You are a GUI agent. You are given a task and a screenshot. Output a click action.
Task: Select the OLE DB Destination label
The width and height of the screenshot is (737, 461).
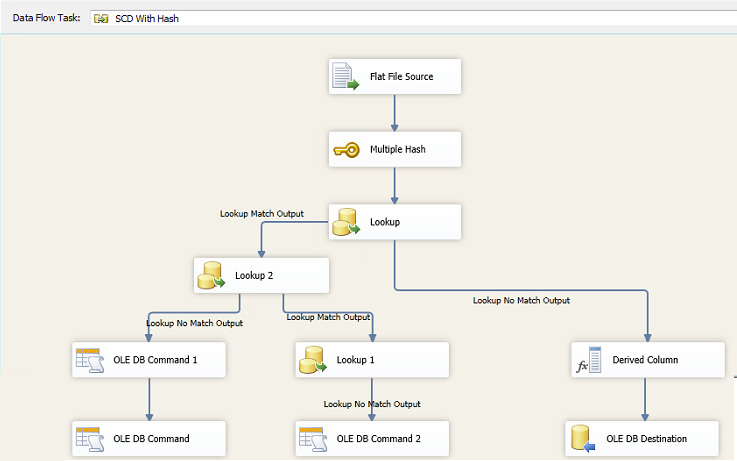646,439
